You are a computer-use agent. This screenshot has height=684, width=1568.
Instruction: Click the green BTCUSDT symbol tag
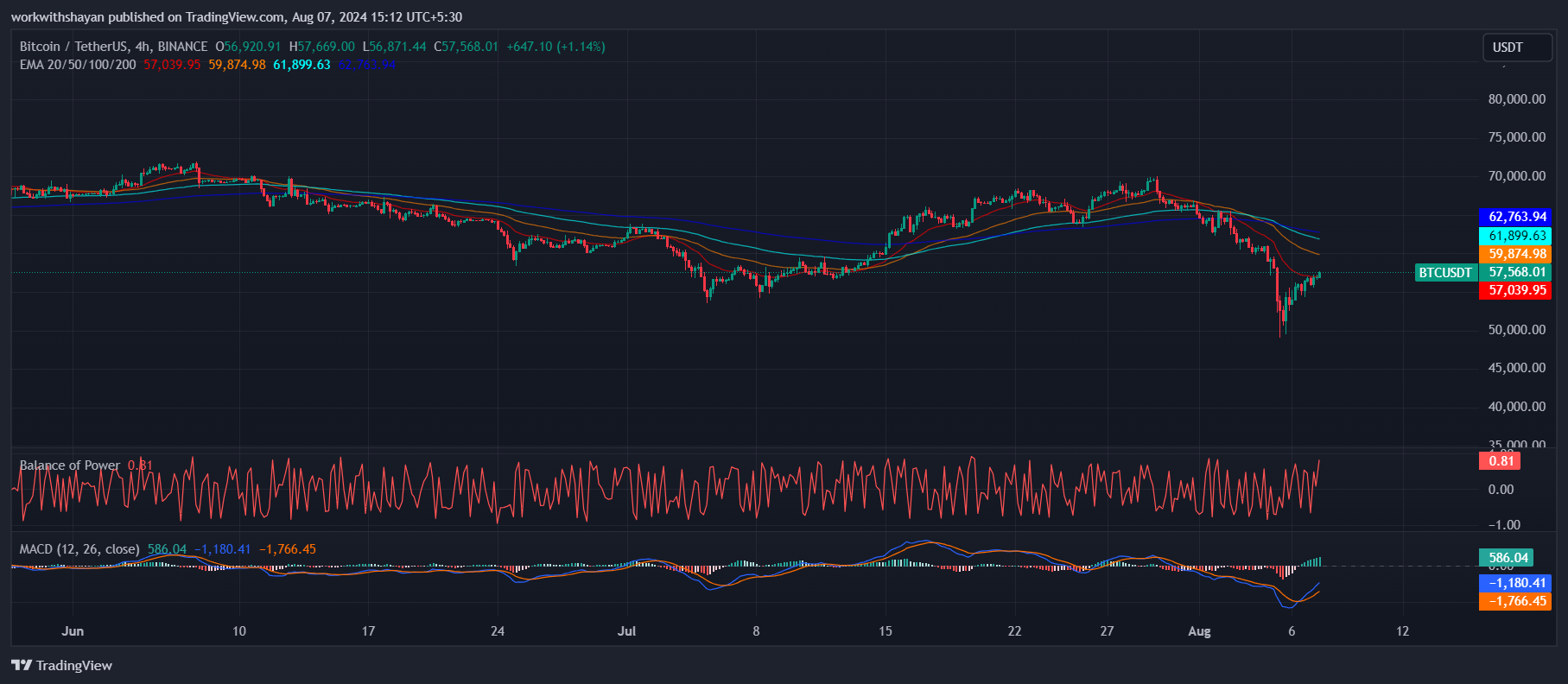1445,273
